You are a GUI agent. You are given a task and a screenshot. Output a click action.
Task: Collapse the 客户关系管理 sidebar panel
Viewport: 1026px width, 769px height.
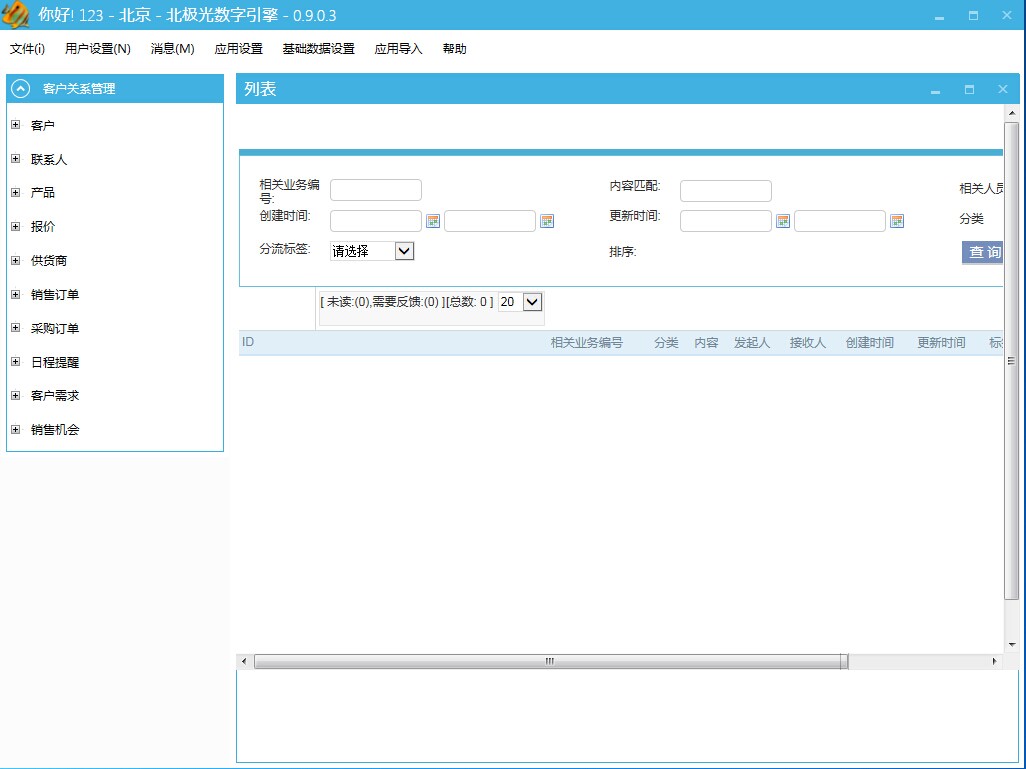click(x=20, y=88)
